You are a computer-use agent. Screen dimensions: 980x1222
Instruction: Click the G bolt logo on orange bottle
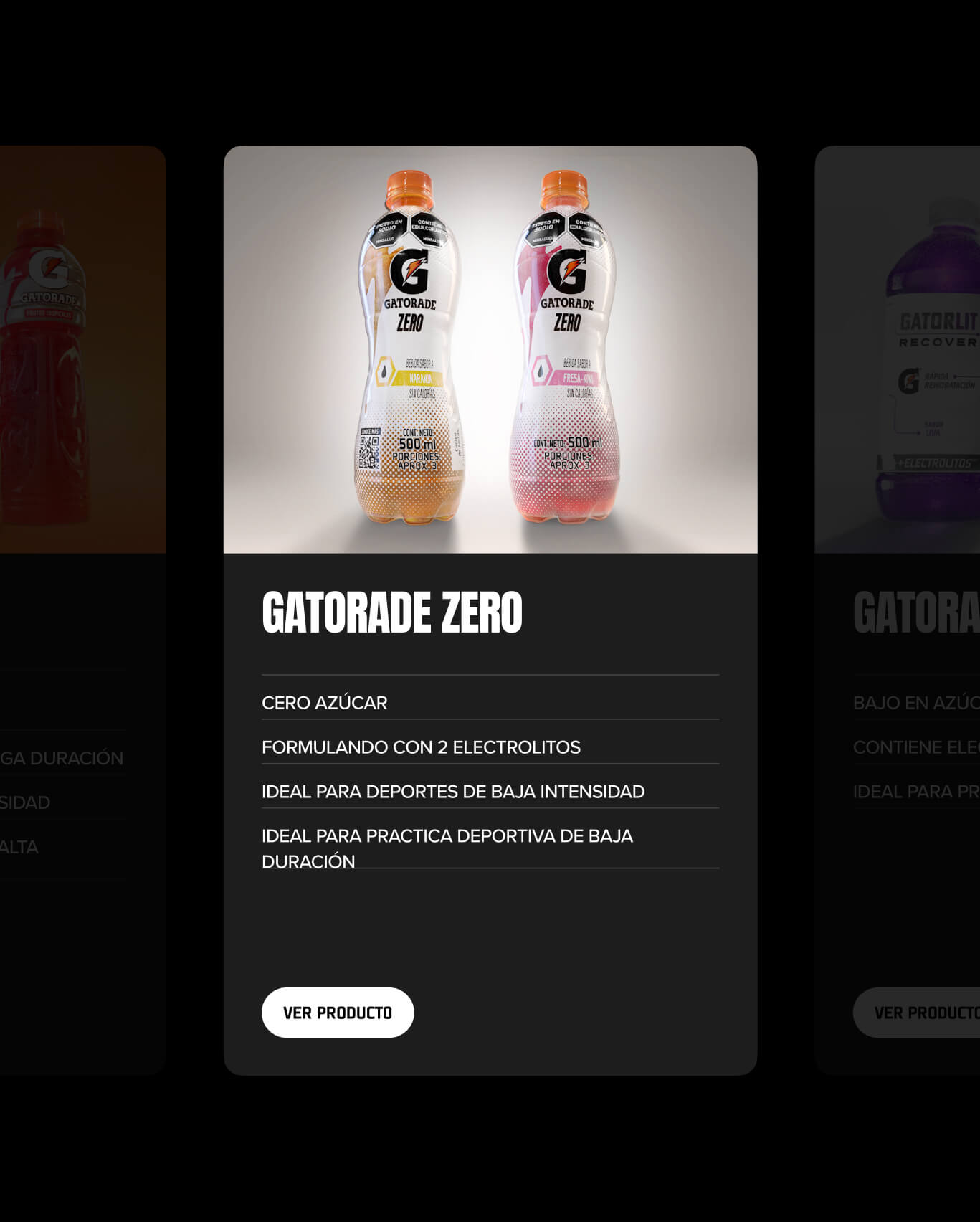(409, 272)
